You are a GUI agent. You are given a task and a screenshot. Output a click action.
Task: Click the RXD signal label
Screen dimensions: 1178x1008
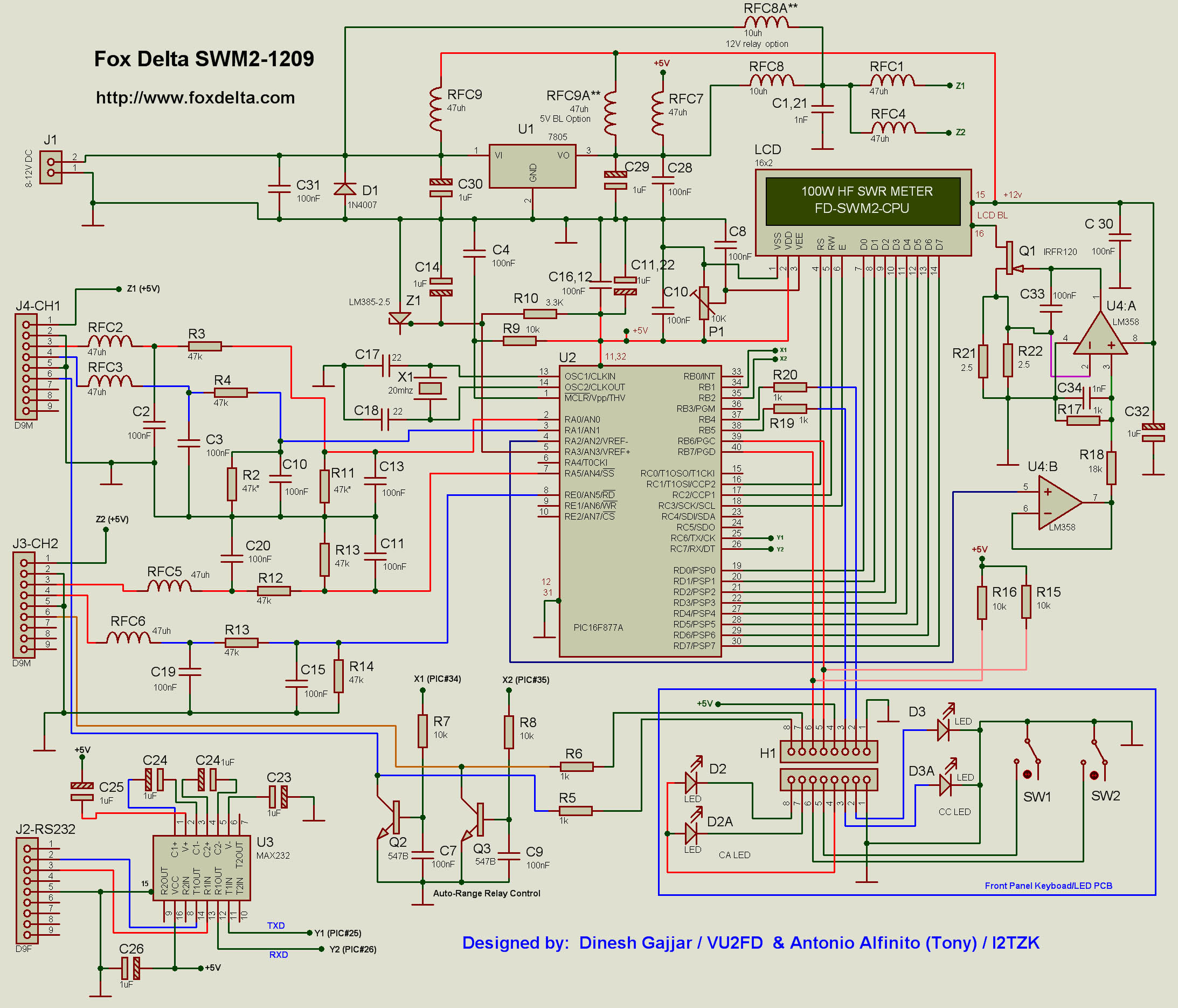(279, 955)
